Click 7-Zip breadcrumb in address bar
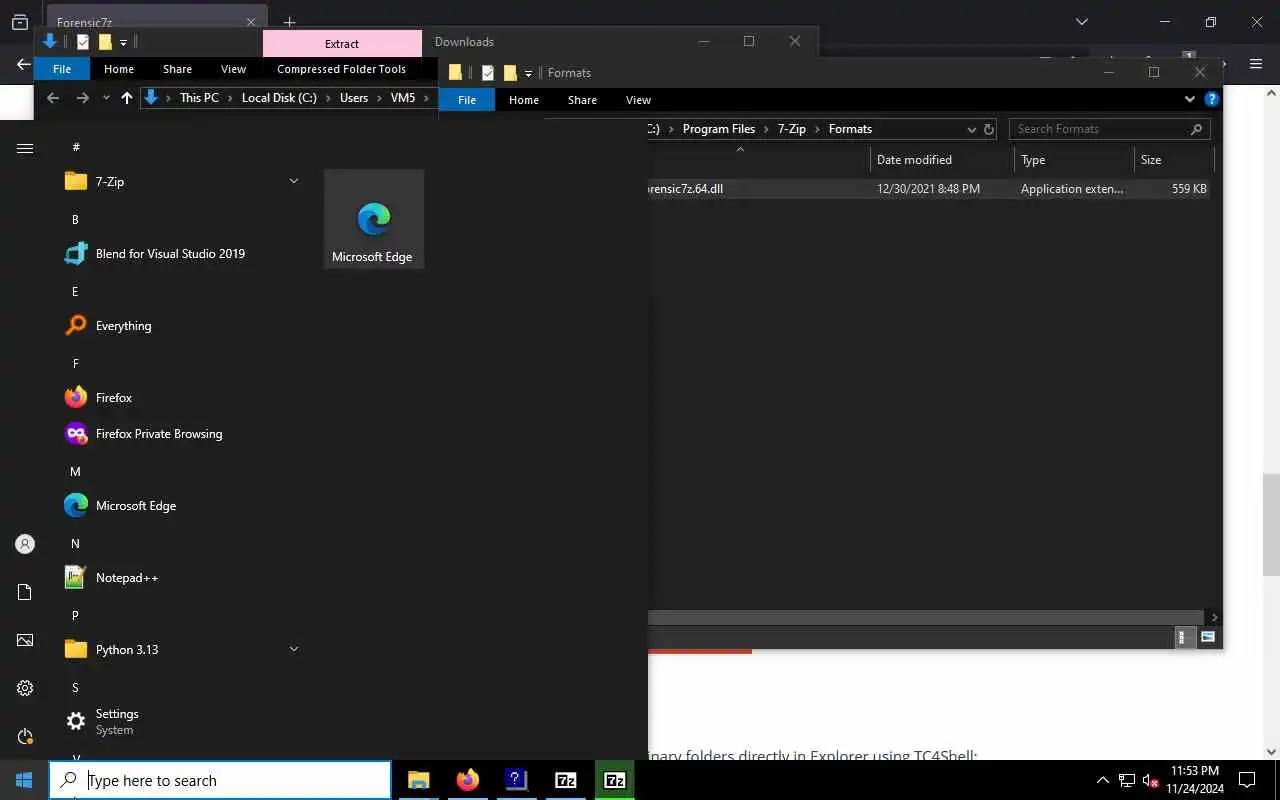1280x800 pixels. (791, 129)
